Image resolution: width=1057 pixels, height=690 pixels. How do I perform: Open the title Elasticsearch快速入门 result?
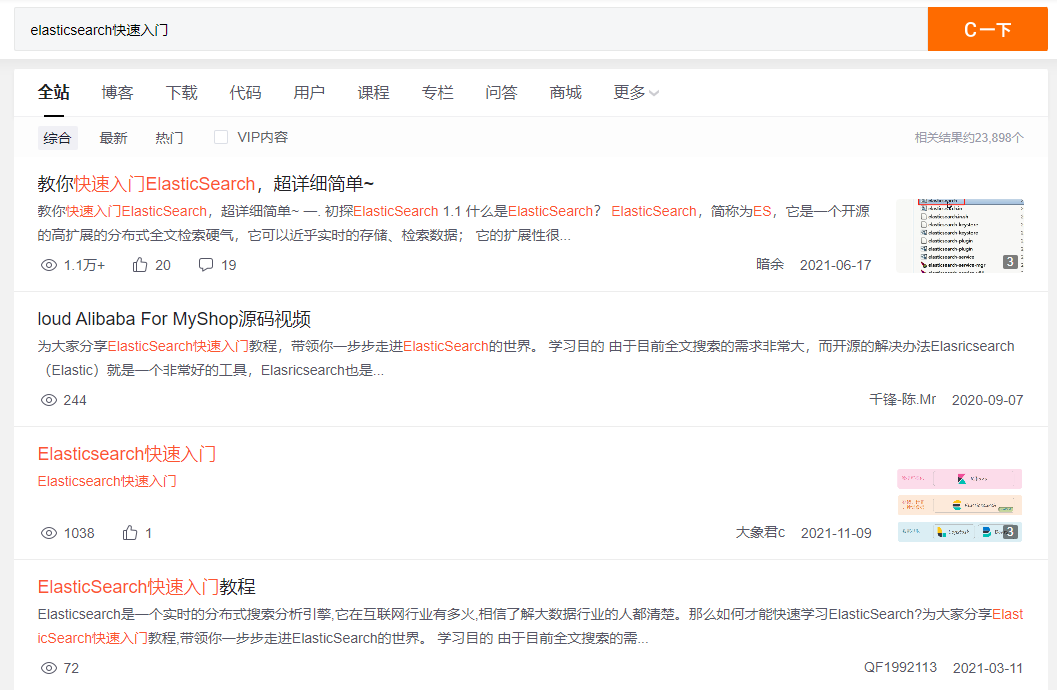pos(127,453)
